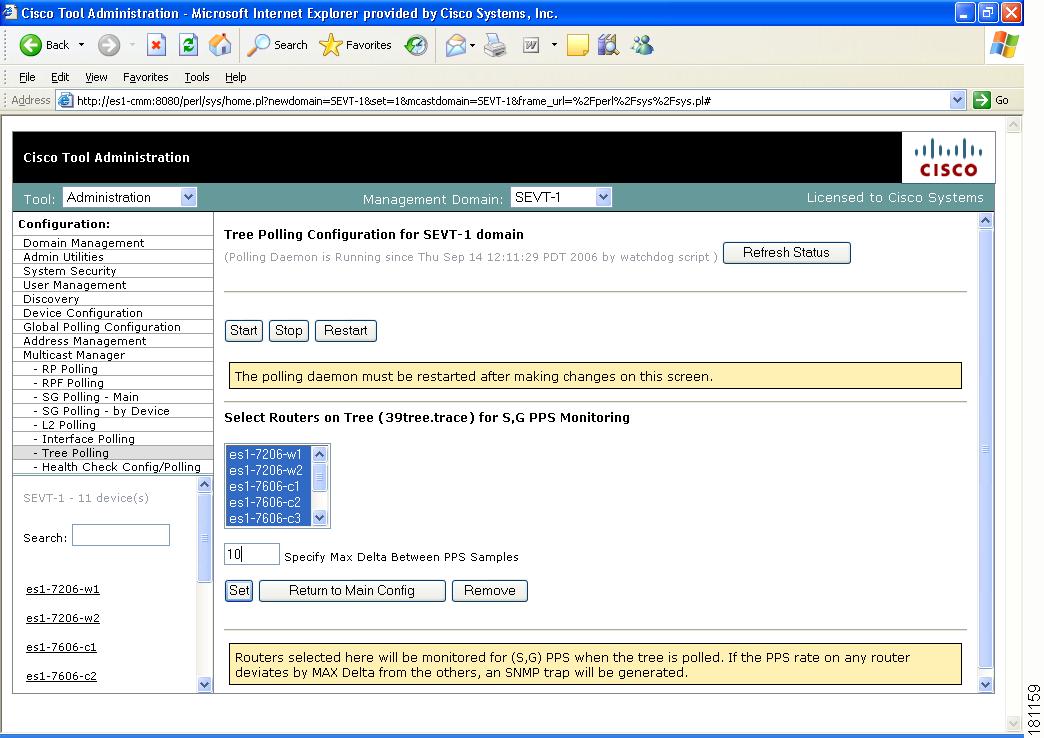Click the page icon in the address bar
1044x738 pixels.
65,101
